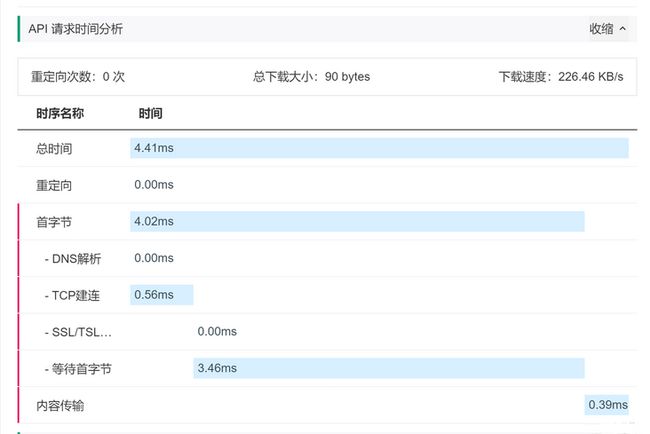Select the panel title API 请求时间分析
This screenshot has width=650, height=434.
pos(75,29)
